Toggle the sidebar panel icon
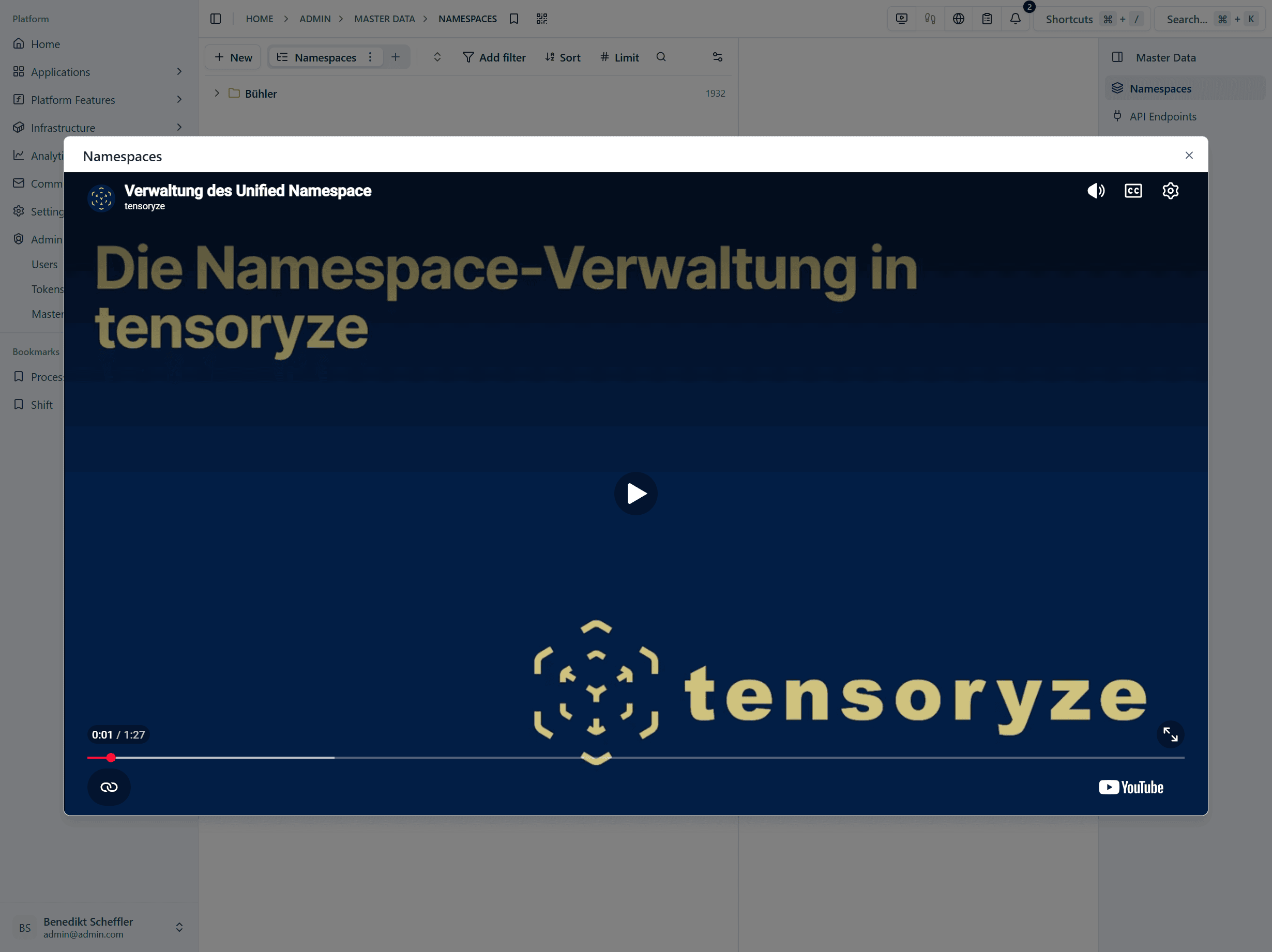Image resolution: width=1272 pixels, height=952 pixels. pyautogui.click(x=216, y=19)
